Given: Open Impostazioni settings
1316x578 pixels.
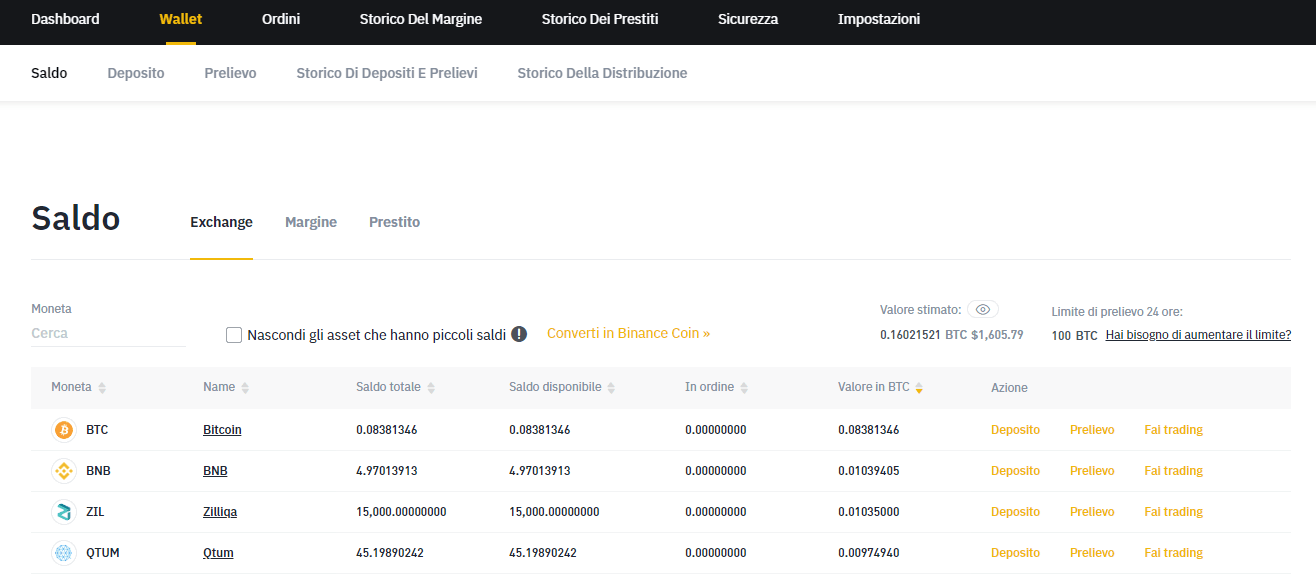Looking at the screenshot, I should pos(879,19).
